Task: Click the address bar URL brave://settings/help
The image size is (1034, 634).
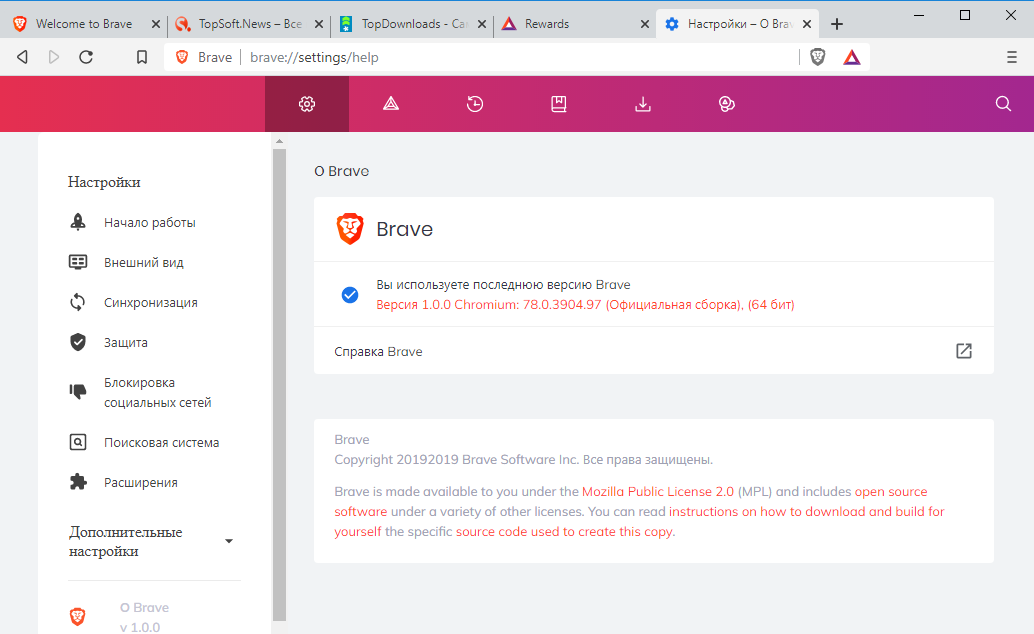Action: pos(314,57)
